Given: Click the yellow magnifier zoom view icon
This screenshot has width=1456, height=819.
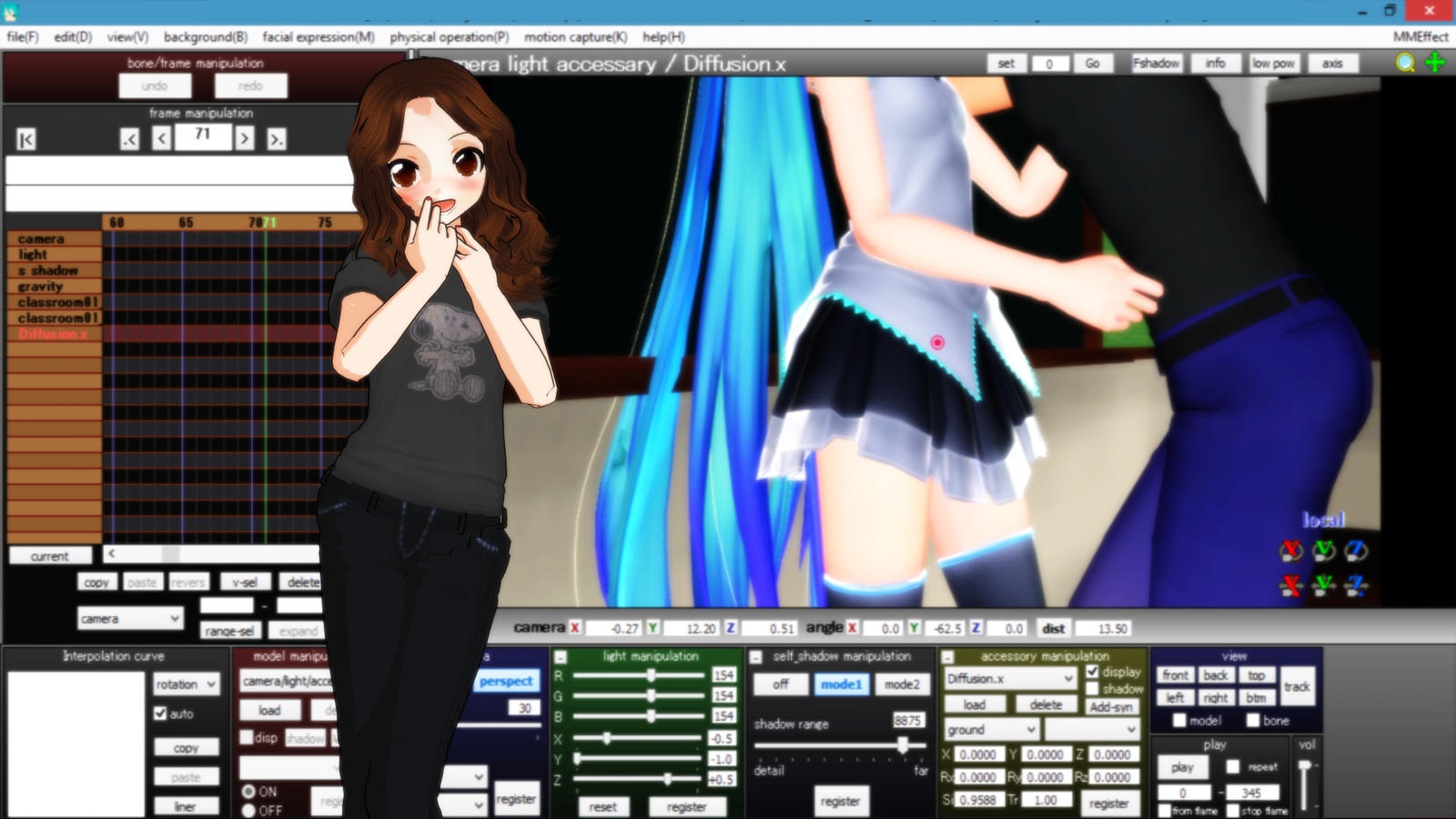Looking at the screenshot, I should [x=1406, y=62].
